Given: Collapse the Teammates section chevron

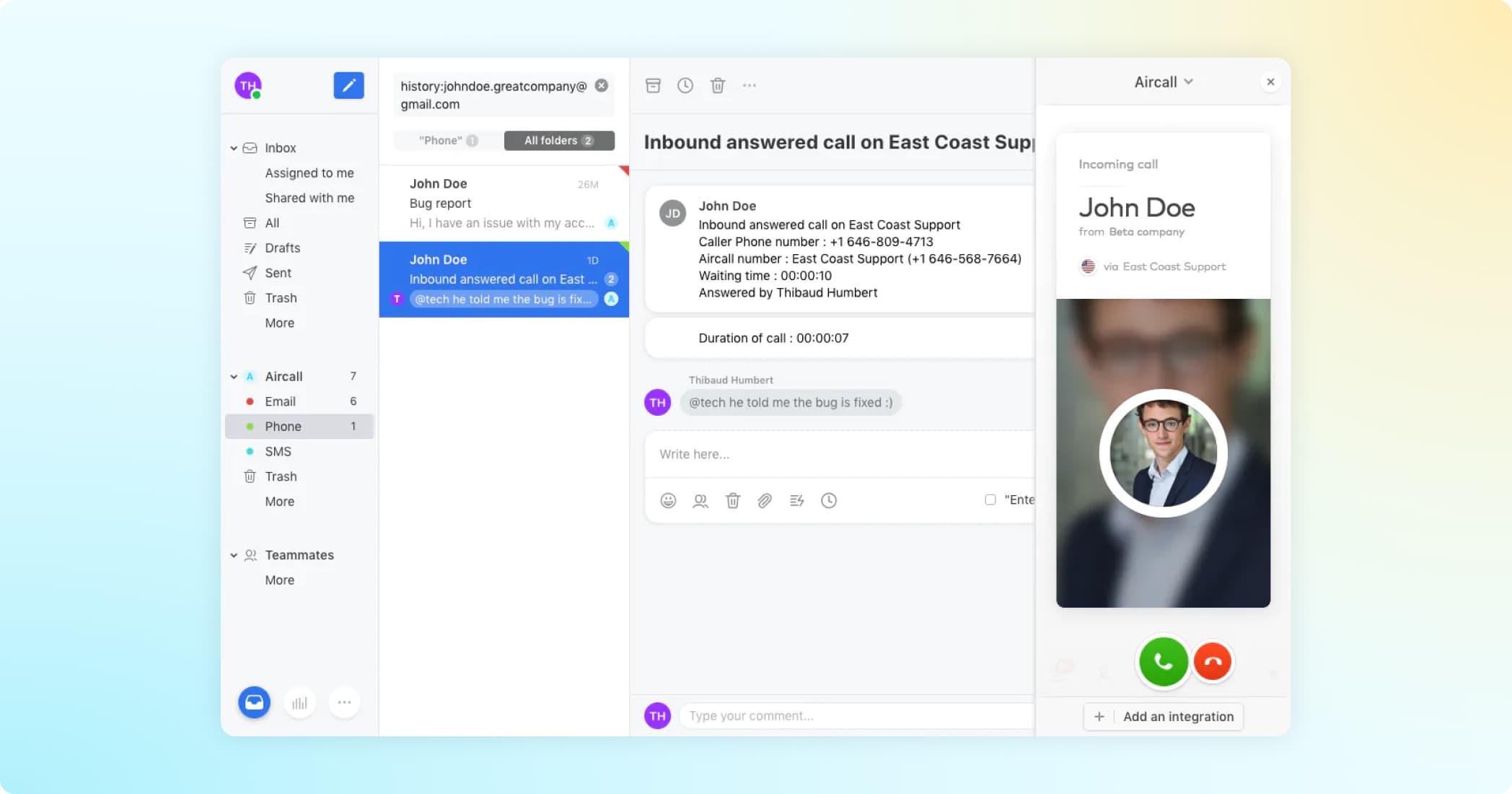Looking at the screenshot, I should [234, 555].
